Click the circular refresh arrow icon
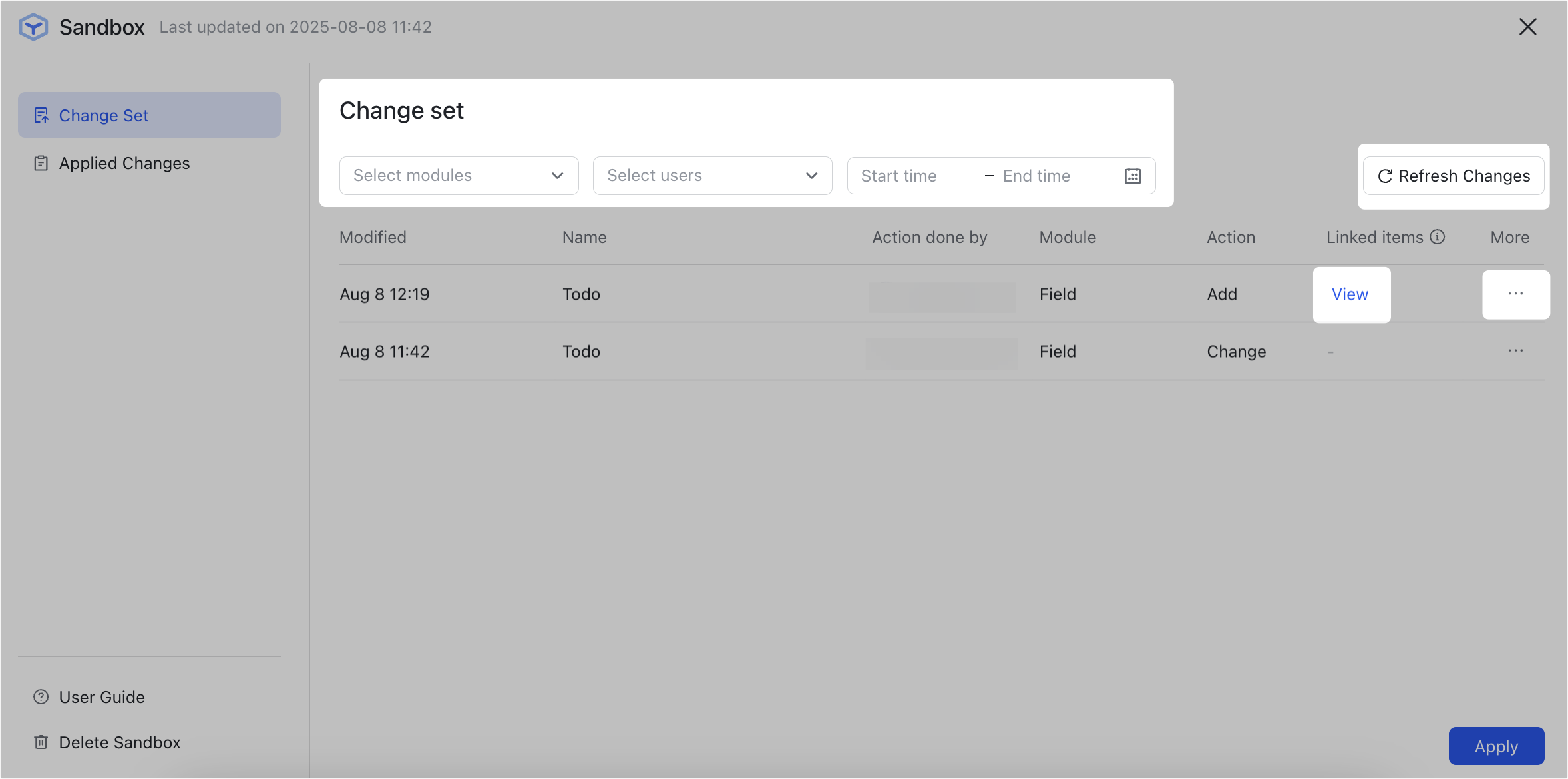 tap(1385, 176)
